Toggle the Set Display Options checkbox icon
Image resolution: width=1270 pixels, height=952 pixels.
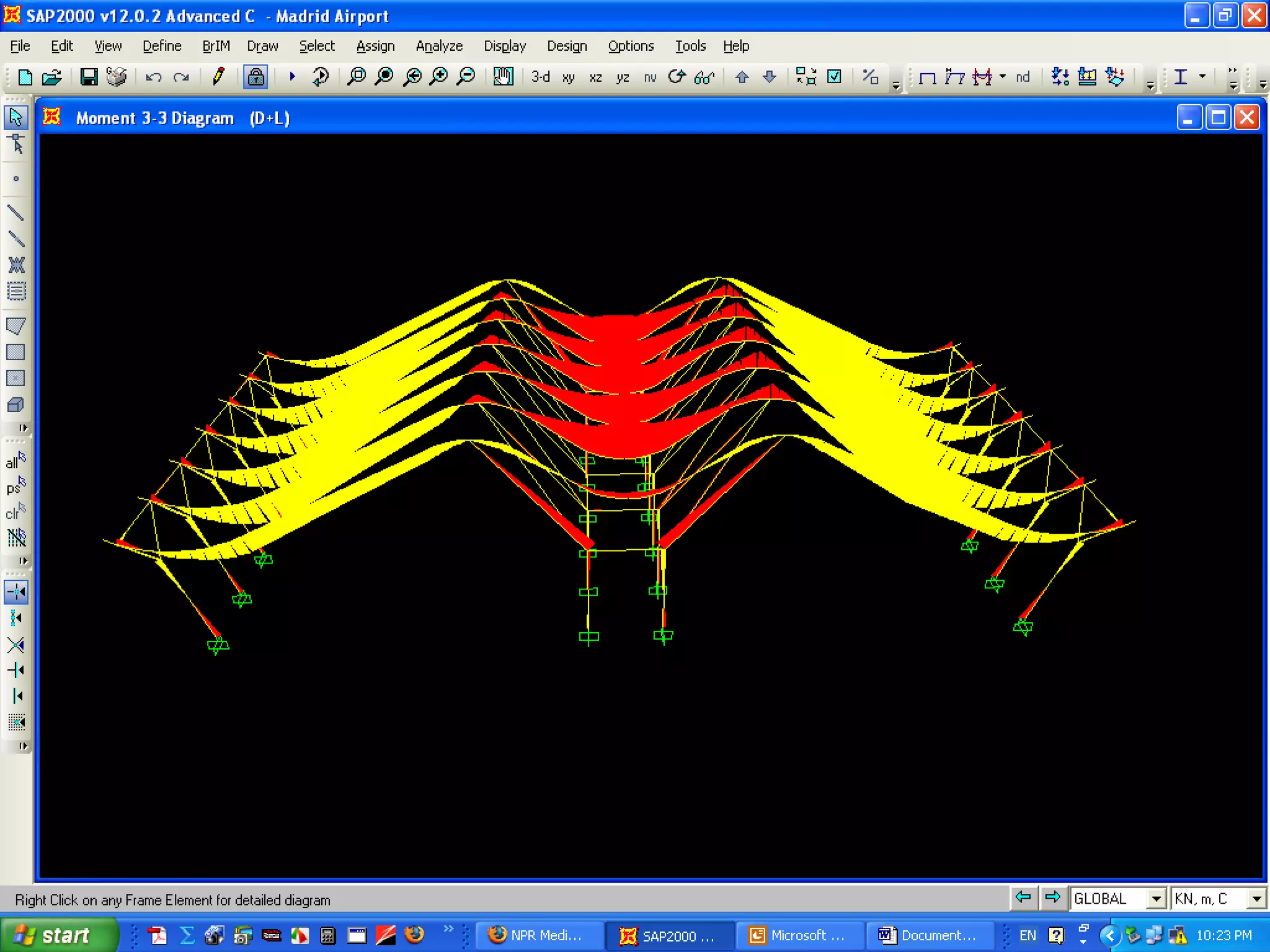coord(835,76)
